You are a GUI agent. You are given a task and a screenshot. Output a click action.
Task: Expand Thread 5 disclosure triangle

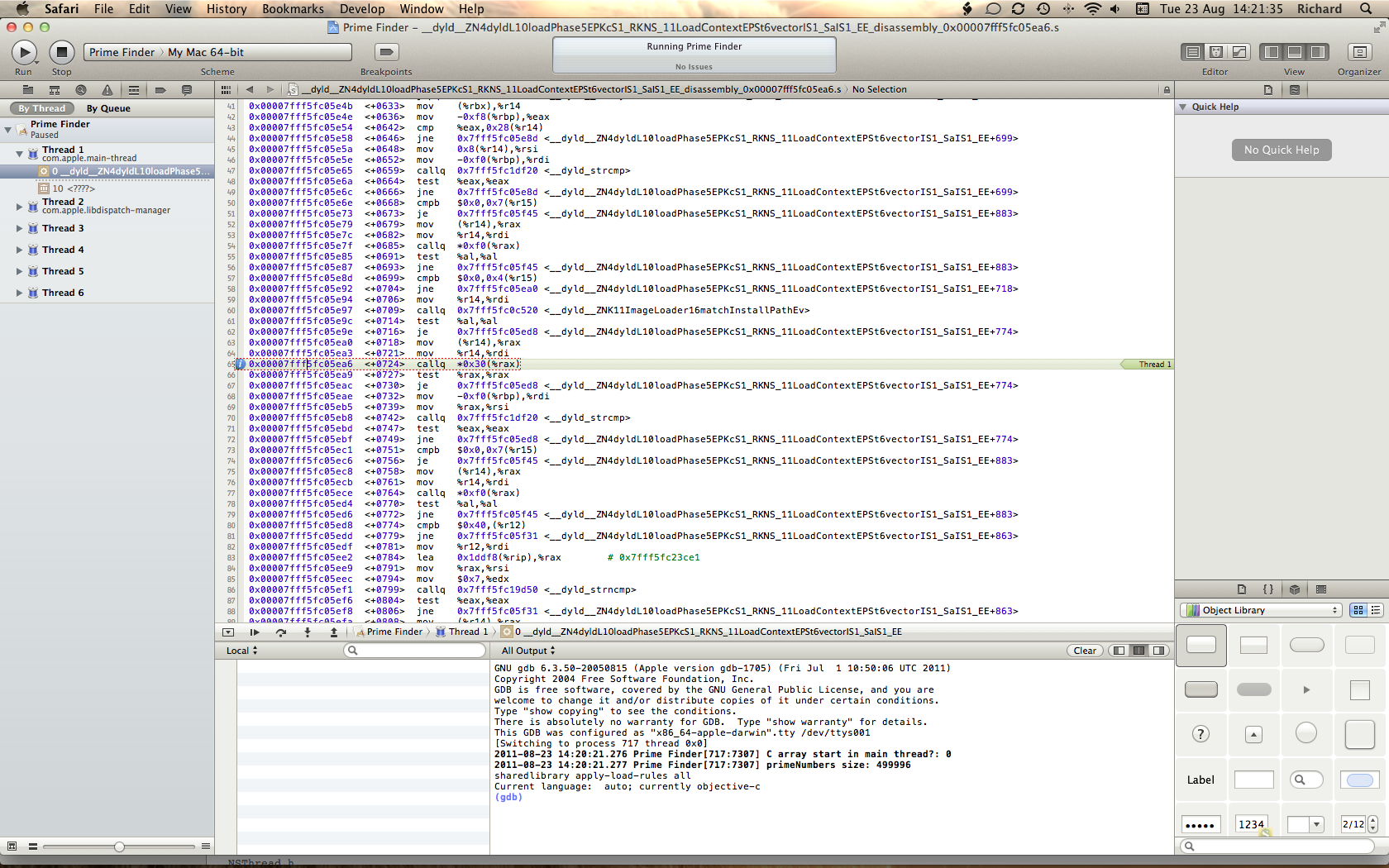click(x=20, y=271)
